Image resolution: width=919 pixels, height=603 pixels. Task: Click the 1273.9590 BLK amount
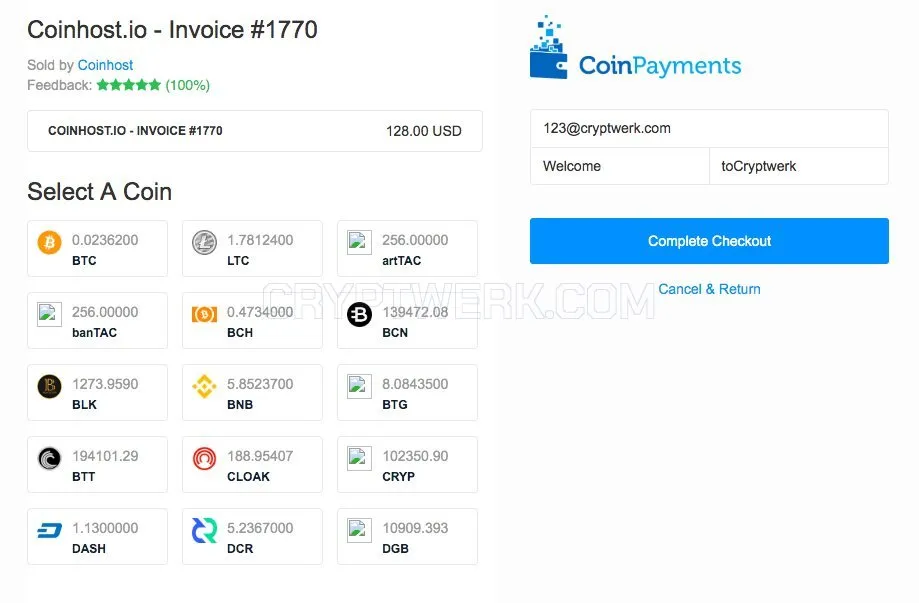pos(105,384)
